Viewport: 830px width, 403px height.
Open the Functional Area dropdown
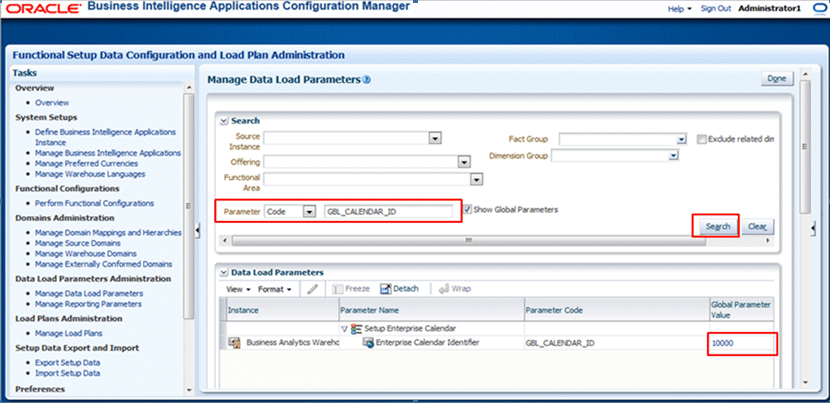click(477, 180)
